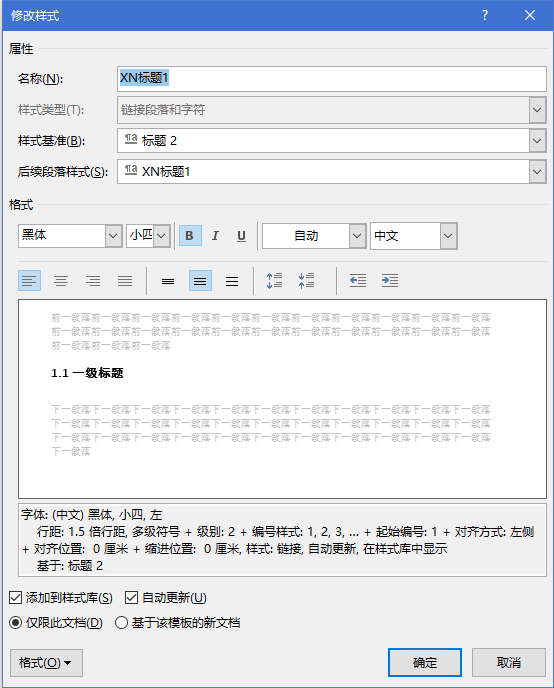Open the 格式(O) menu button

point(46,663)
